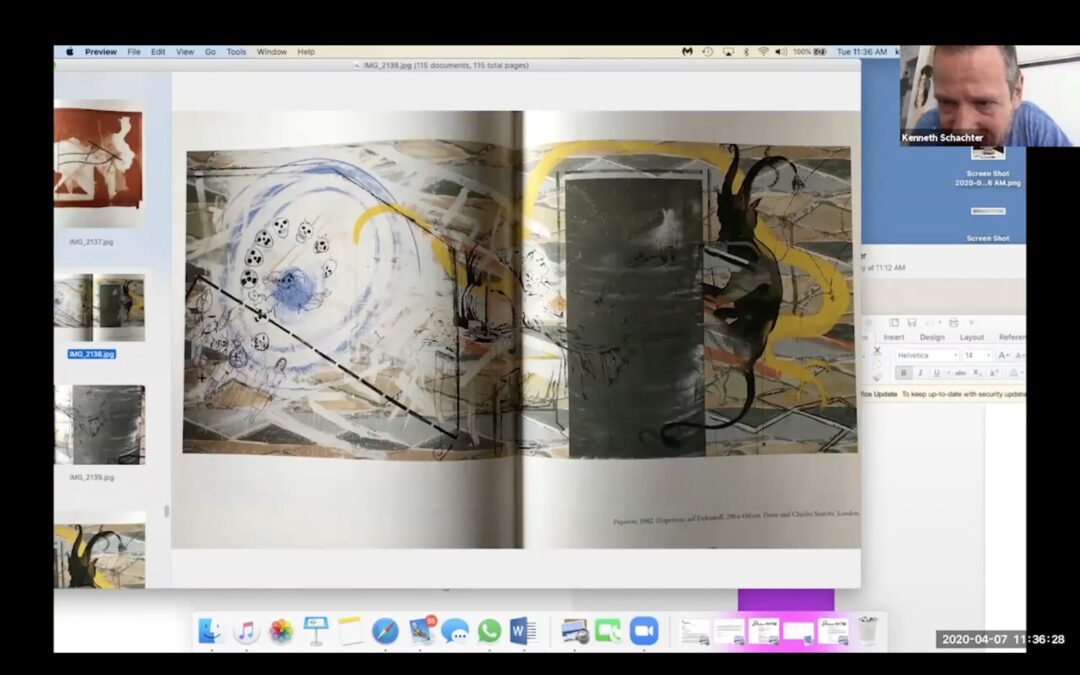Screen dimensions: 1080x675
Task: Launch iTunes from the dock
Action: tap(245, 630)
